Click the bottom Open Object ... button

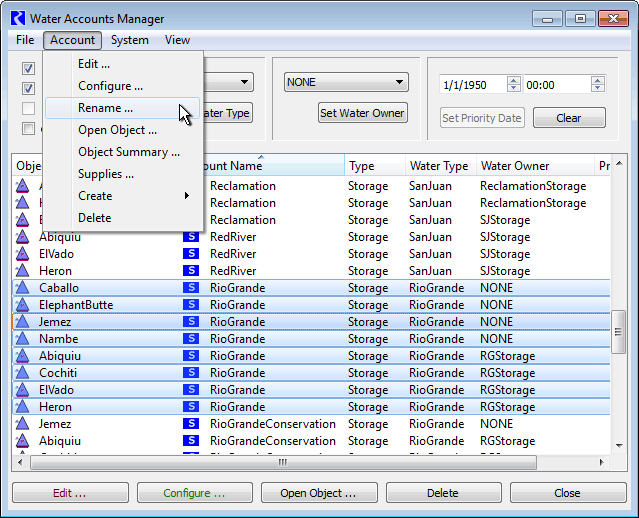319,493
